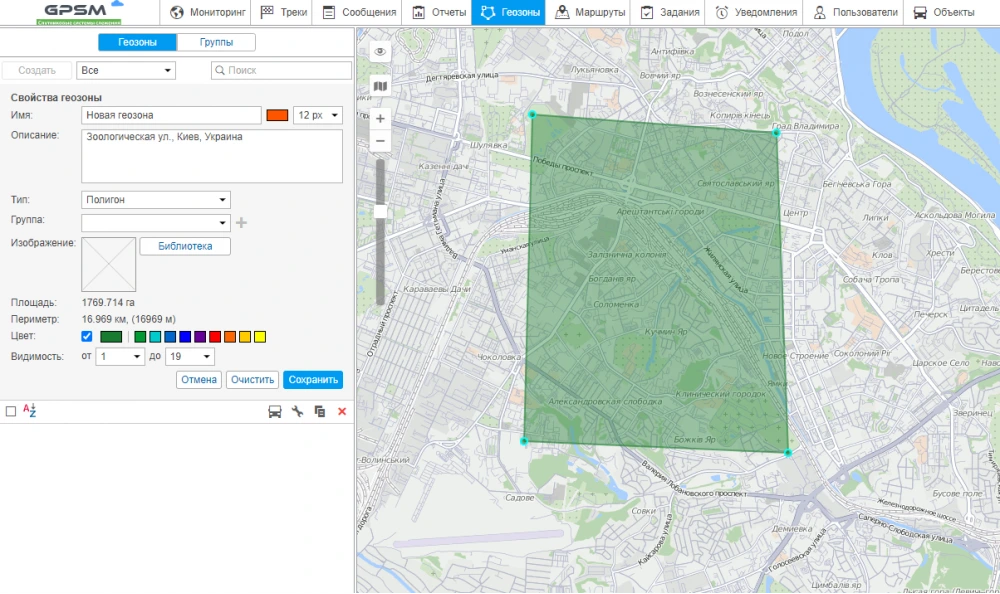1000x594 pixels.
Task: Zoom in with the plus button
Action: [380, 118]
